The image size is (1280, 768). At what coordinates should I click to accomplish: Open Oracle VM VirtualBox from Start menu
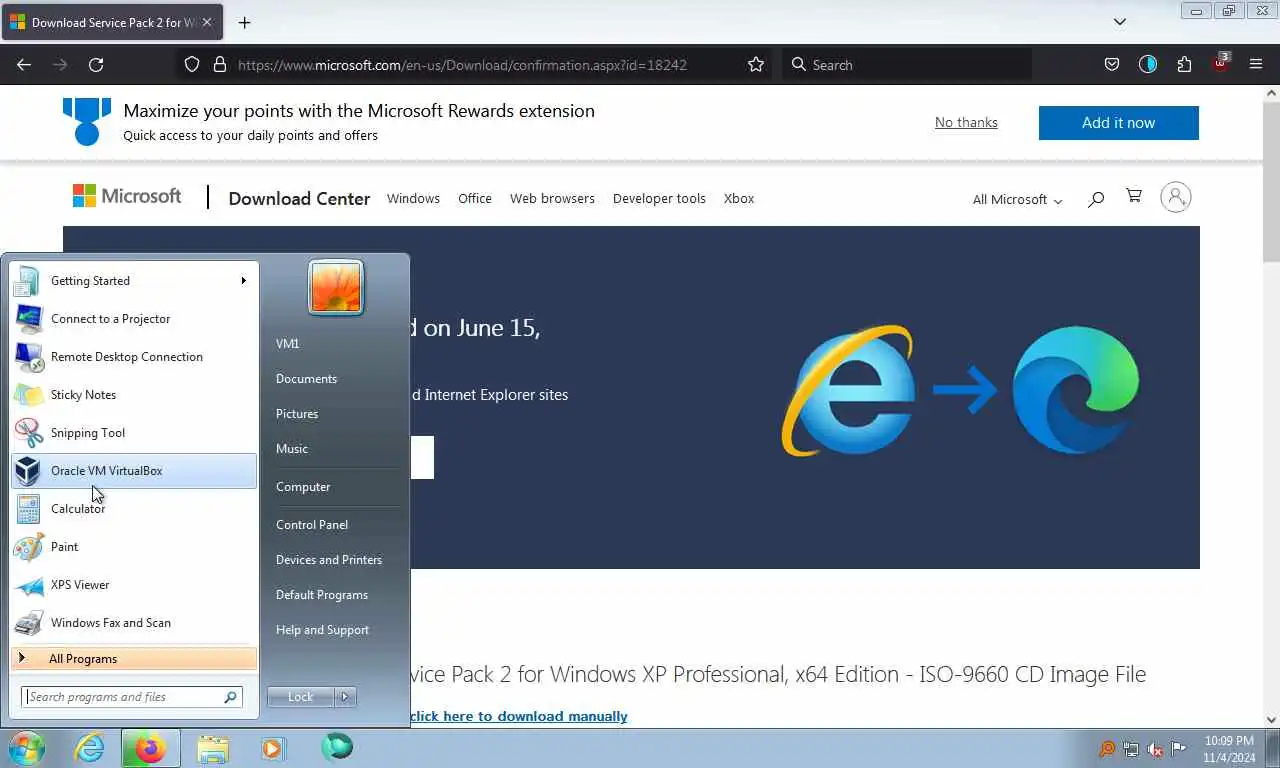[x=134, y=471]
